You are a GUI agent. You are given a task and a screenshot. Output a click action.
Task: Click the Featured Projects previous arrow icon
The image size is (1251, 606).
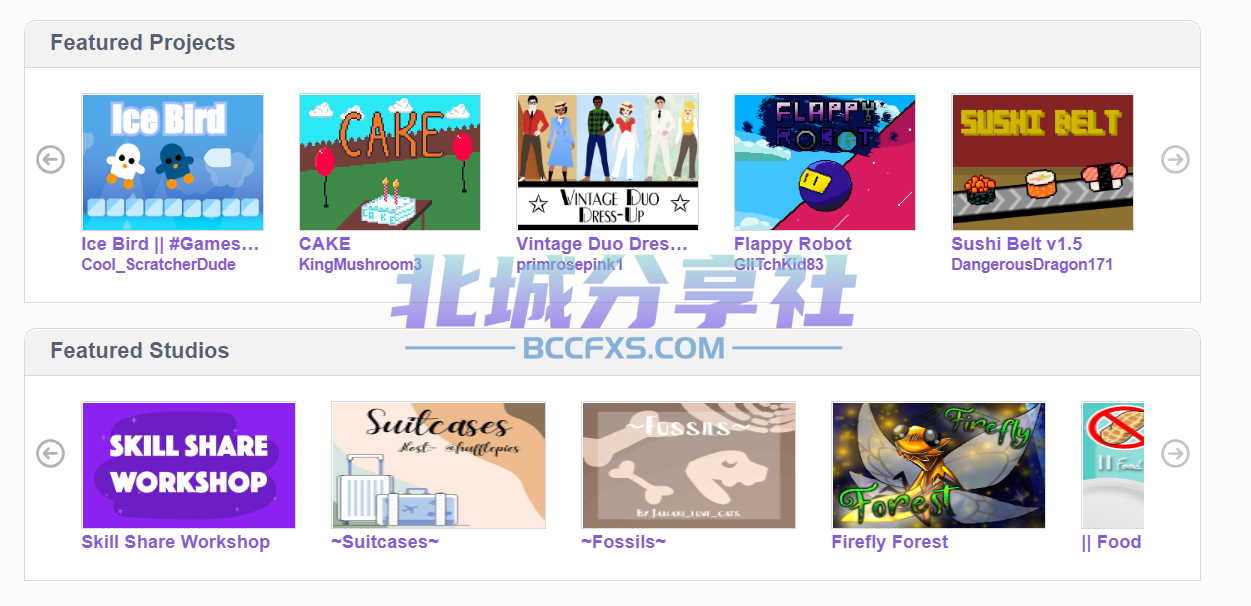(x=50, y=159)
